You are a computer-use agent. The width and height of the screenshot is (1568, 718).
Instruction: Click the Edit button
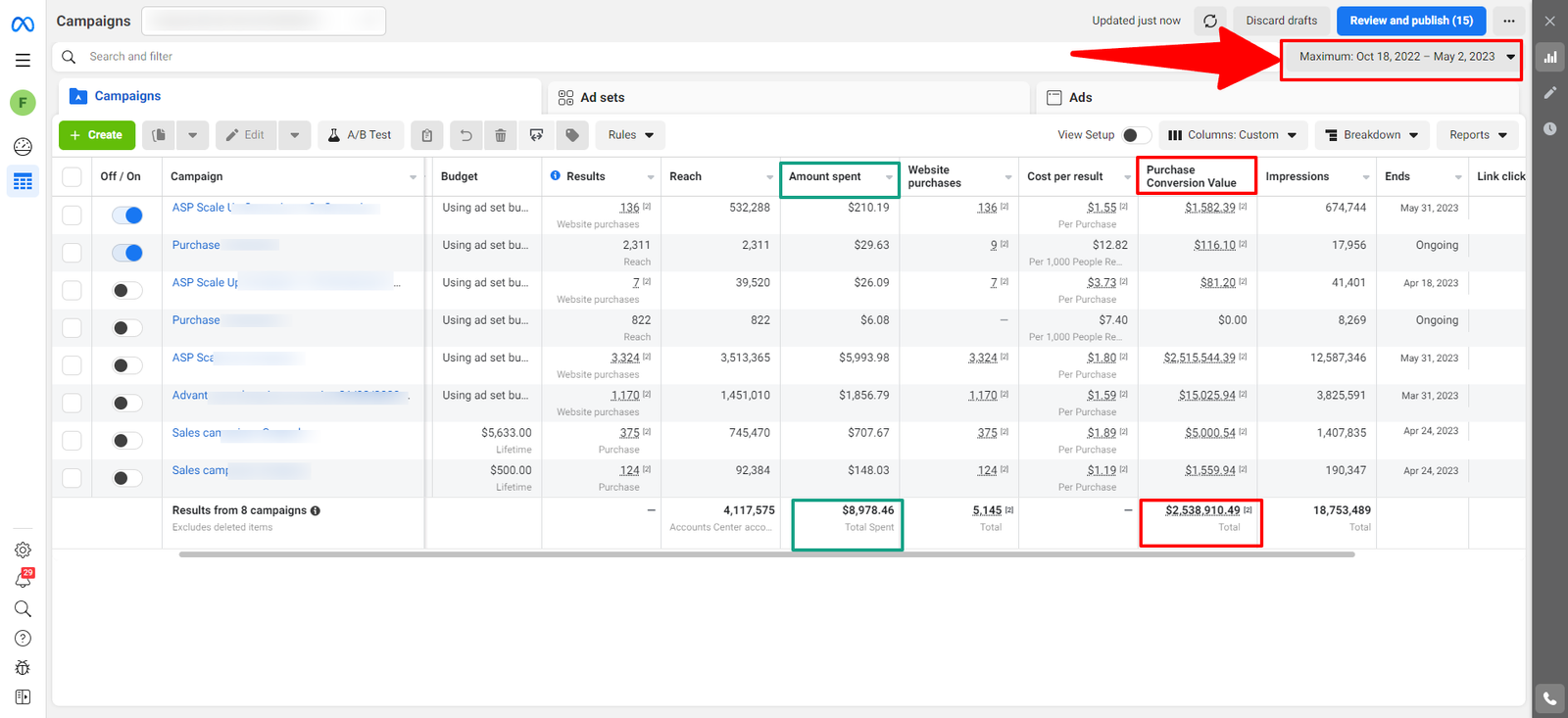[246, 135]
